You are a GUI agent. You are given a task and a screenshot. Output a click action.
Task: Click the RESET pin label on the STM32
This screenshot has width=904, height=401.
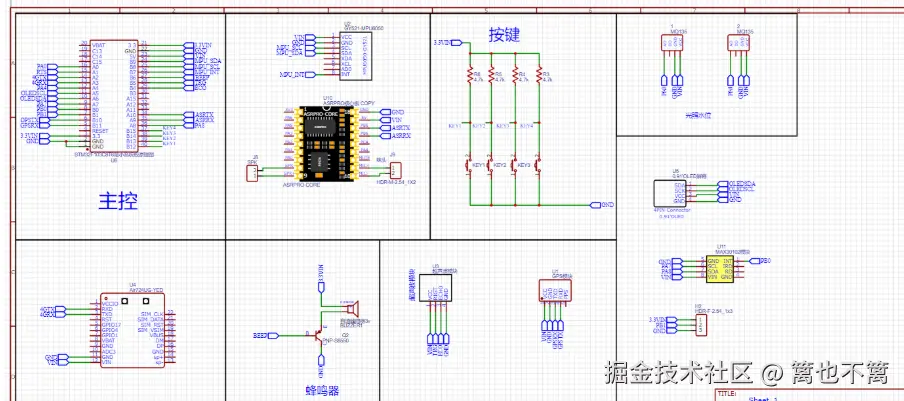[100, 131]
